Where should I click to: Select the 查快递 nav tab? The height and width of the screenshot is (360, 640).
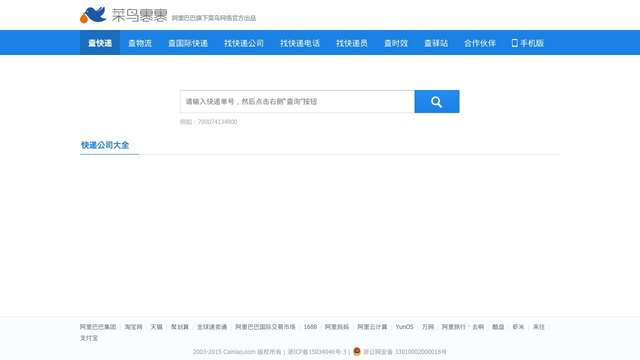click(100, 43)
